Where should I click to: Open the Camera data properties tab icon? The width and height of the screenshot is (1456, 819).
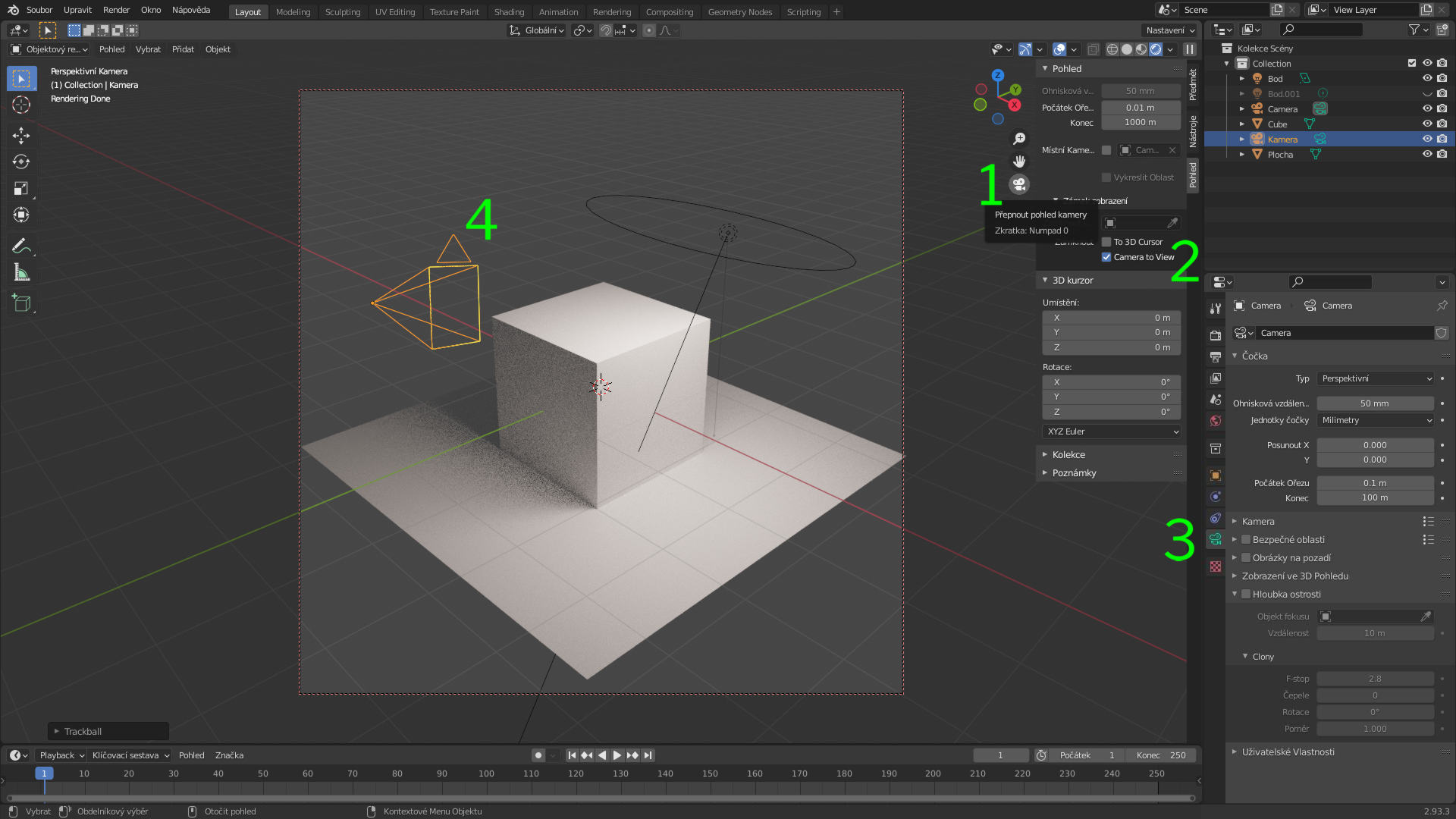pos(1216,539)
